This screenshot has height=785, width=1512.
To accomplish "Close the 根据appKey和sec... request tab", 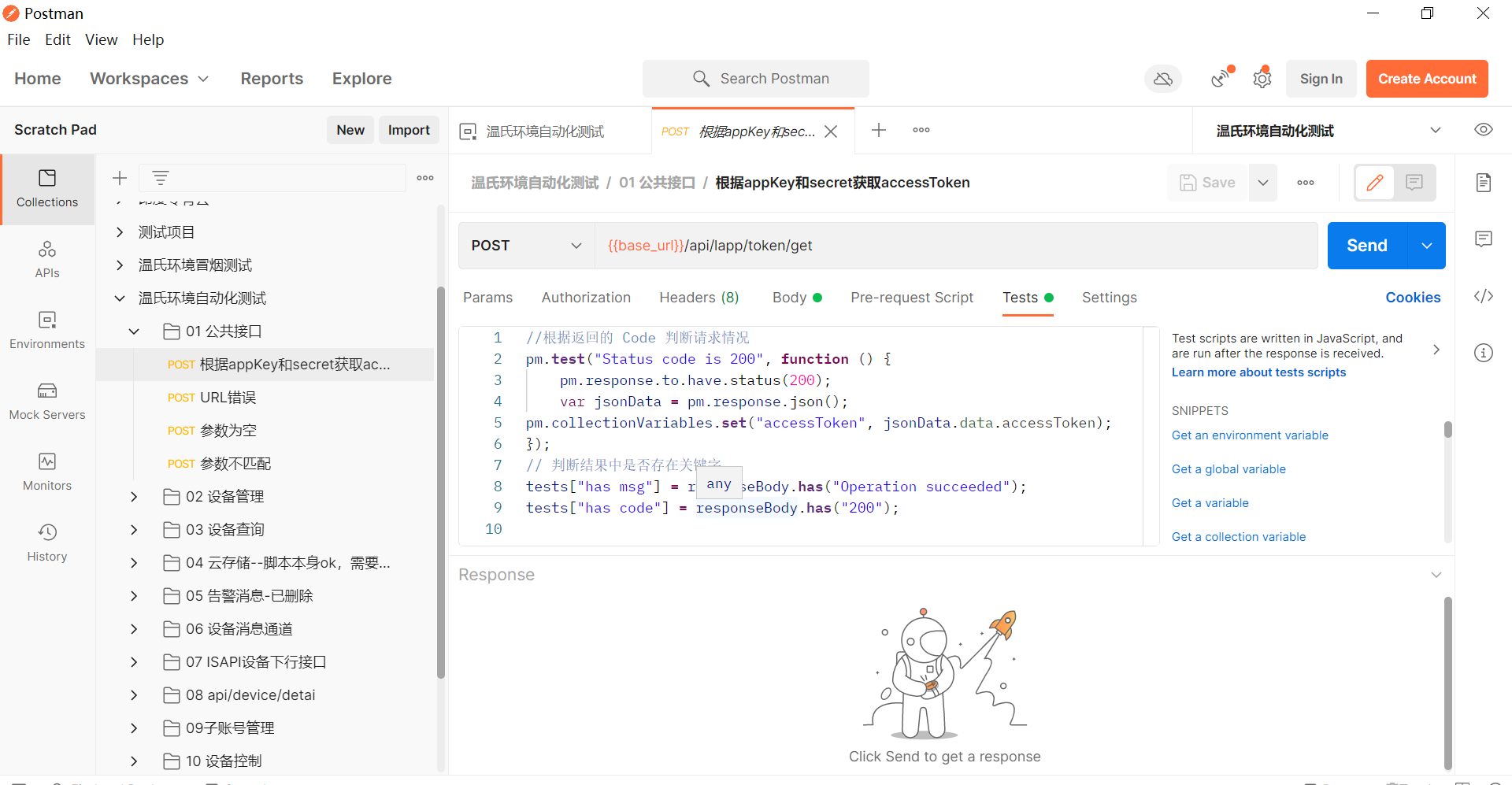I will click(831, 131).
